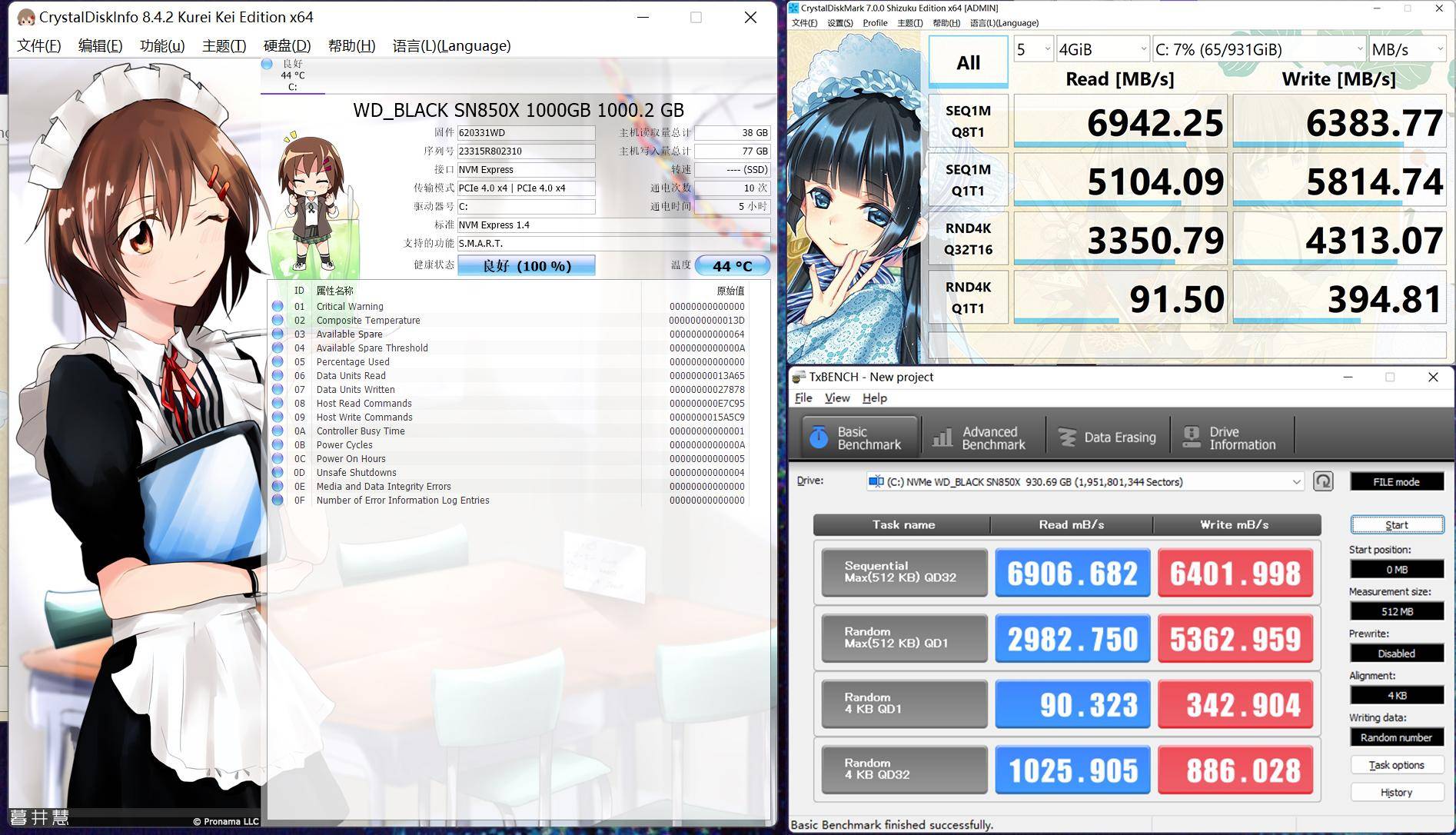The height and width of the screenshot is (835, 1456).
Task: Open 文件(F) menu in CrystalDiskInfo
Action: coord(39,45)
